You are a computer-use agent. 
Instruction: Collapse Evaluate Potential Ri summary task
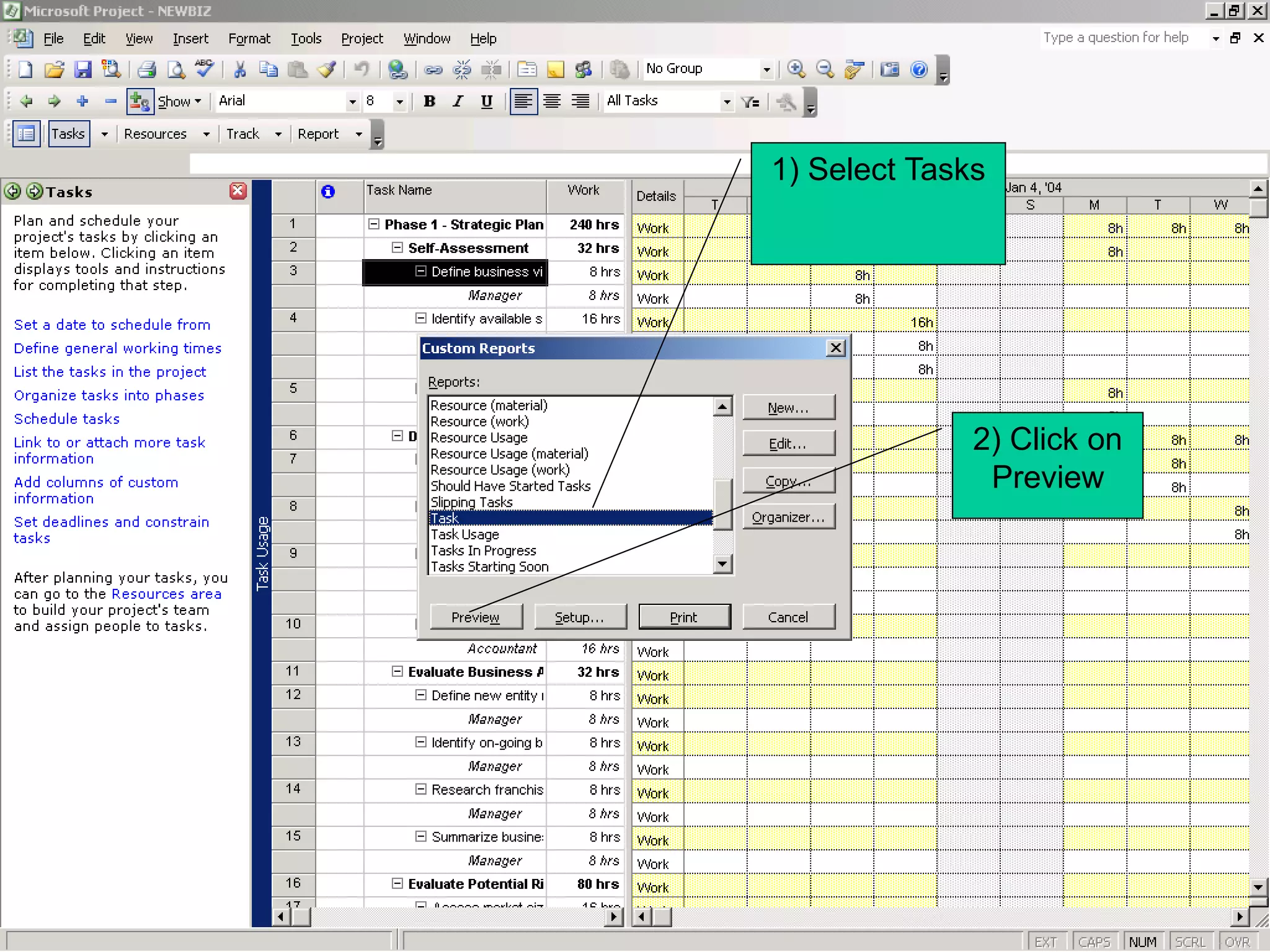(x=397, y=884)
